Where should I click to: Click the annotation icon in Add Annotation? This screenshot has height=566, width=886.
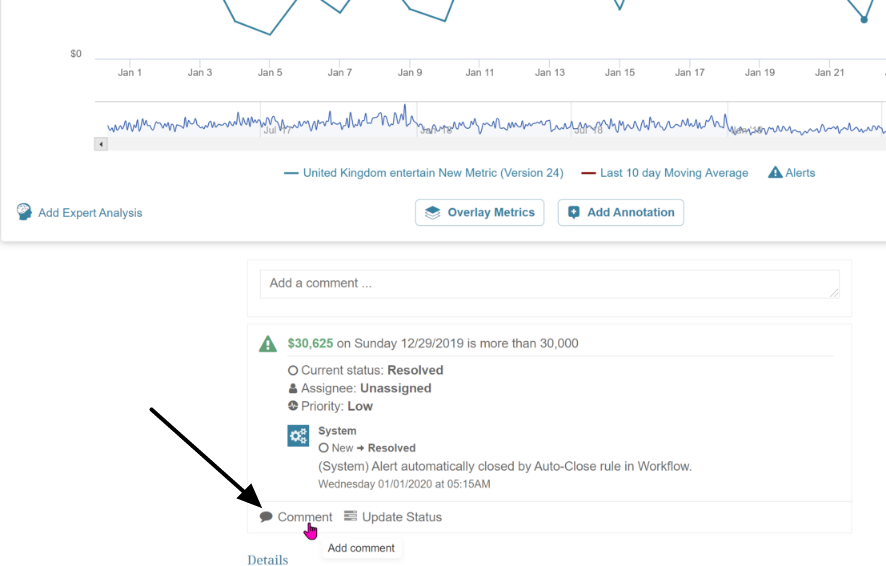pyautogui.click(x=574, y=212)
